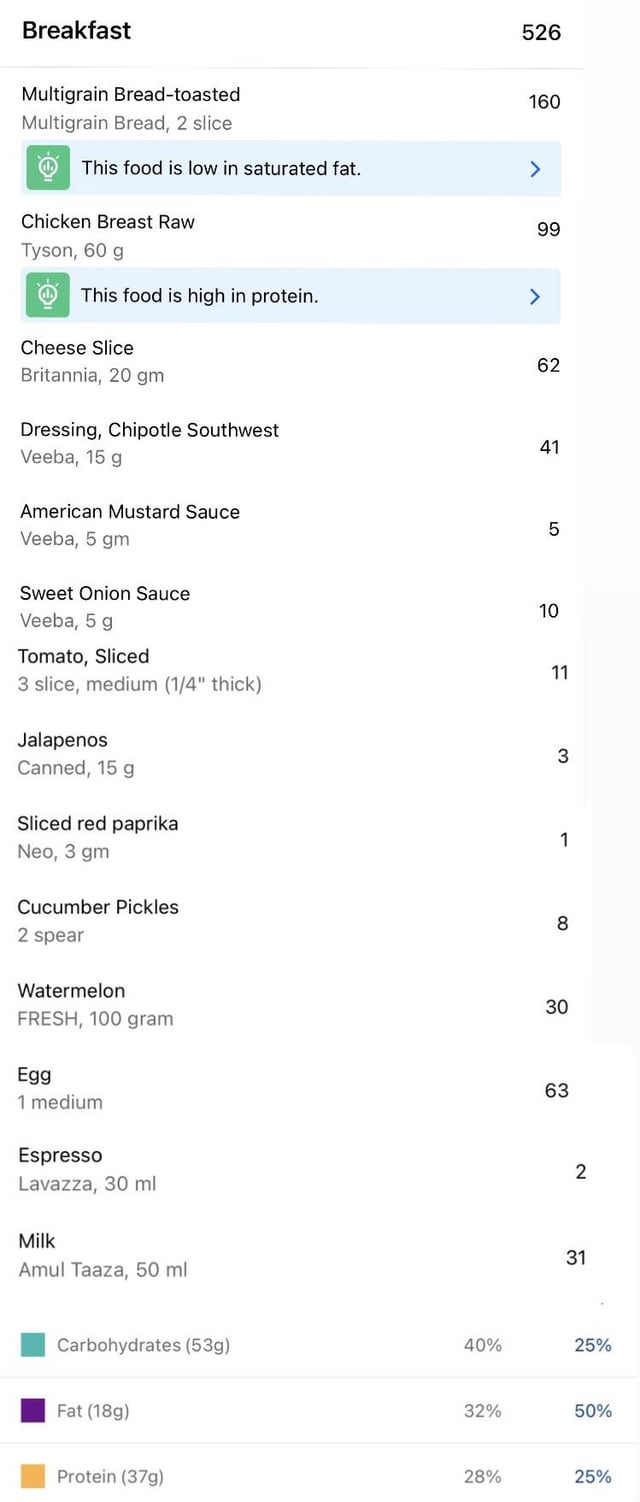
Task: Click the purple Fat color square
Action: tap(33, 1411)
